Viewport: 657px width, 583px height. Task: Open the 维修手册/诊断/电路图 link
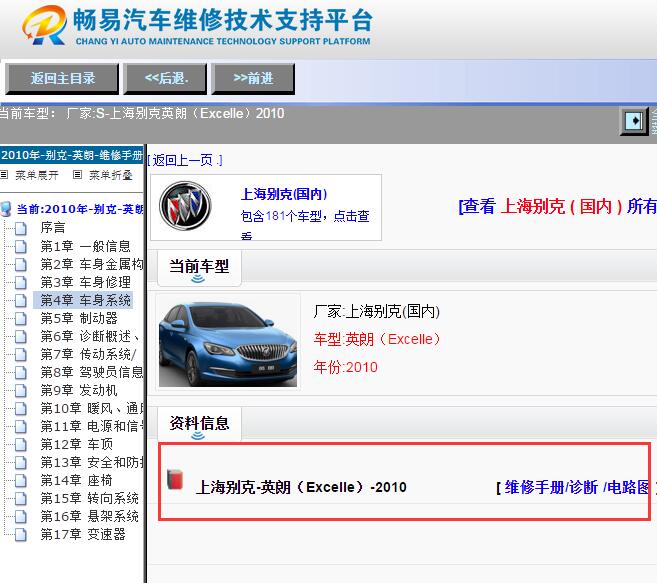click(576, 487)
